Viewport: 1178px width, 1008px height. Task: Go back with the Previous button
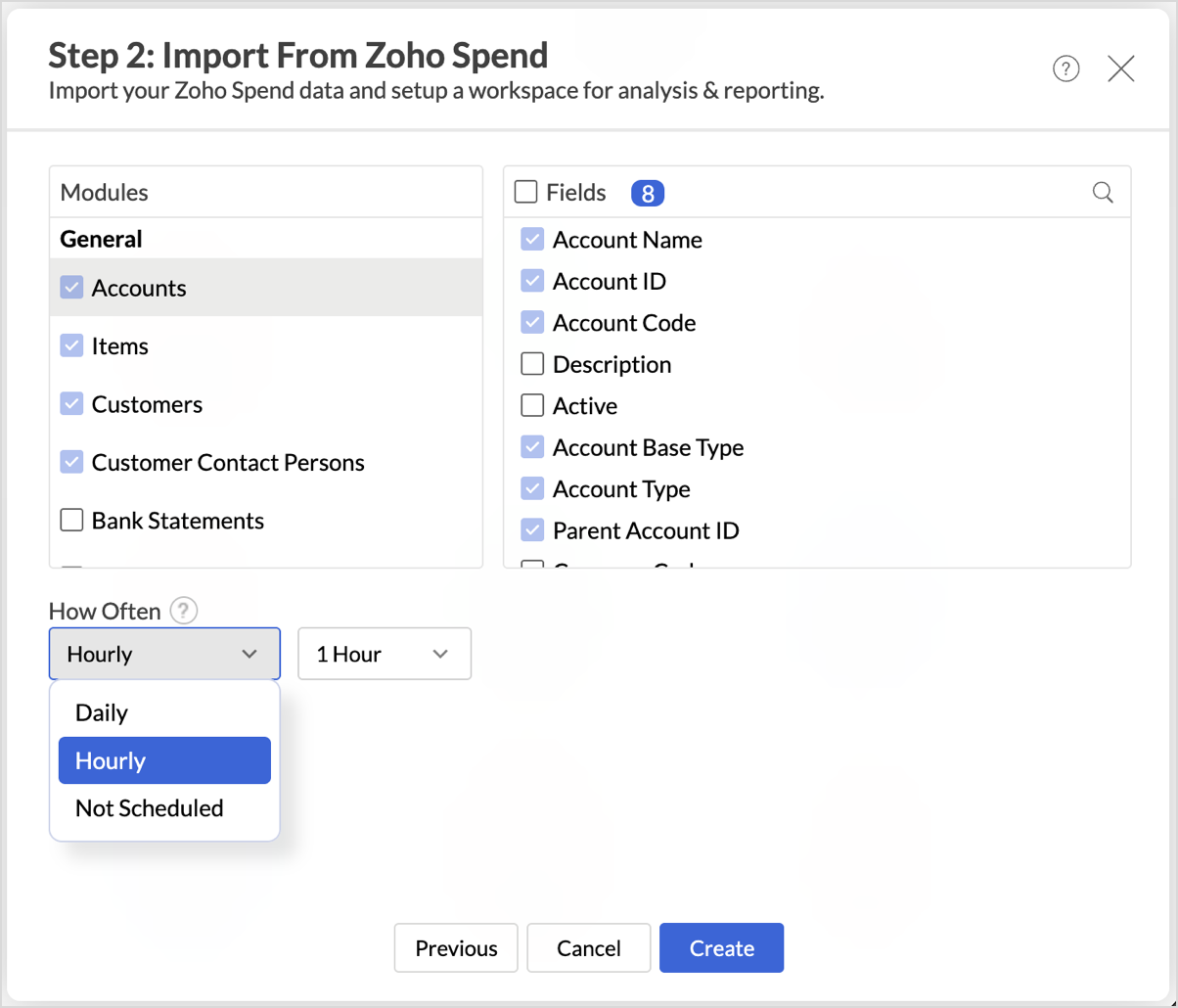(456, 947)
